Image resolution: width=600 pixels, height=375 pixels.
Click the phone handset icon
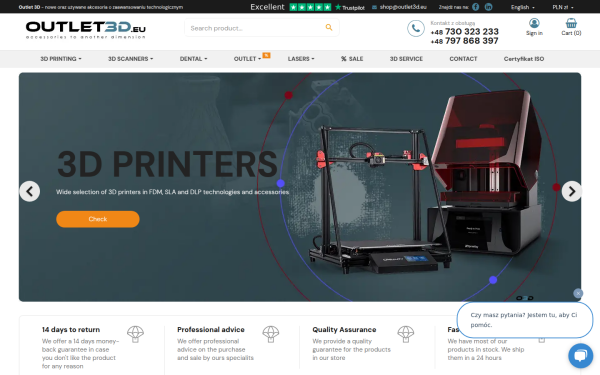(416, 28)
